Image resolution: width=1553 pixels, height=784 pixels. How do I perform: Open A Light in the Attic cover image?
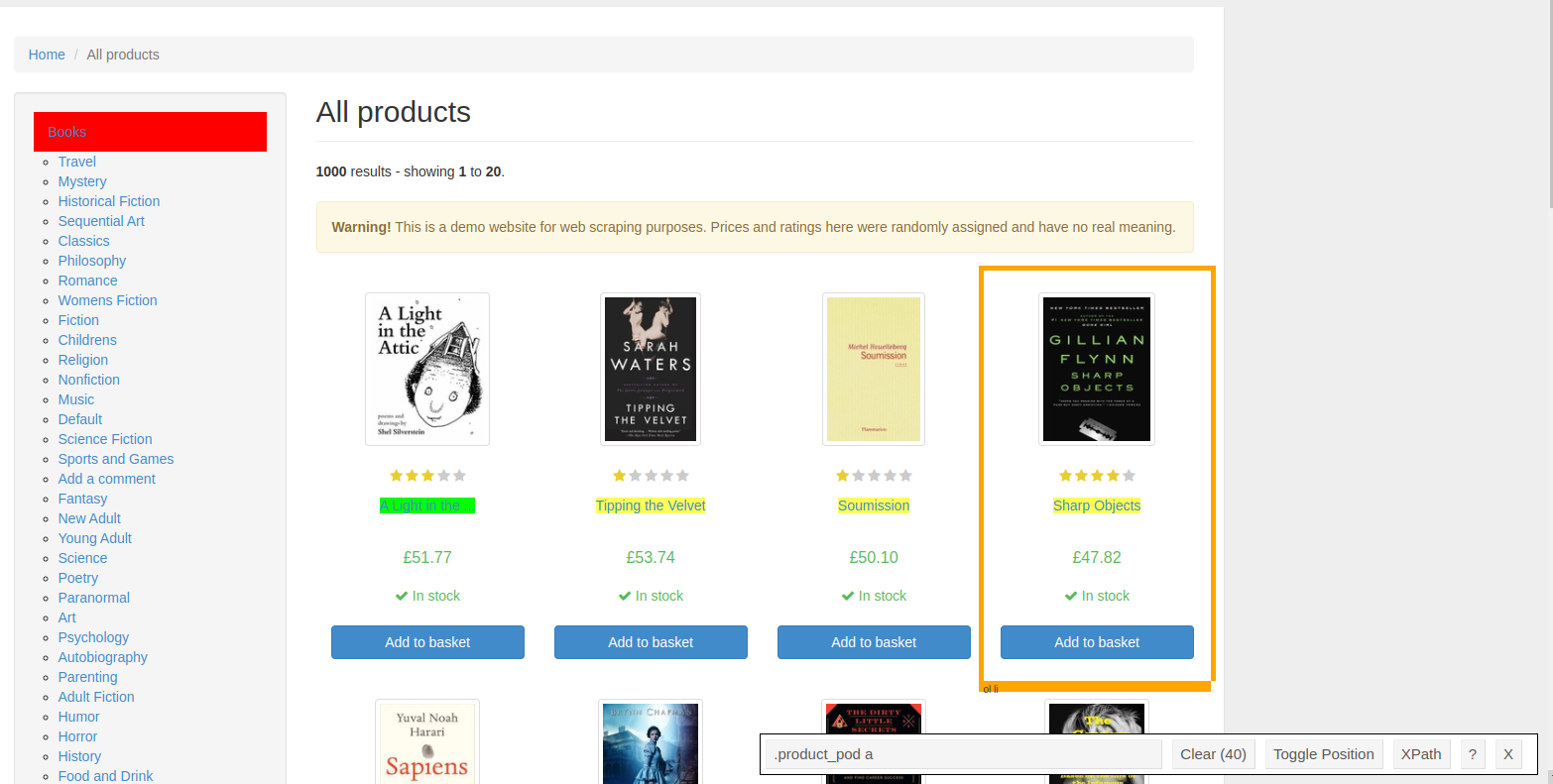(427, 369)
